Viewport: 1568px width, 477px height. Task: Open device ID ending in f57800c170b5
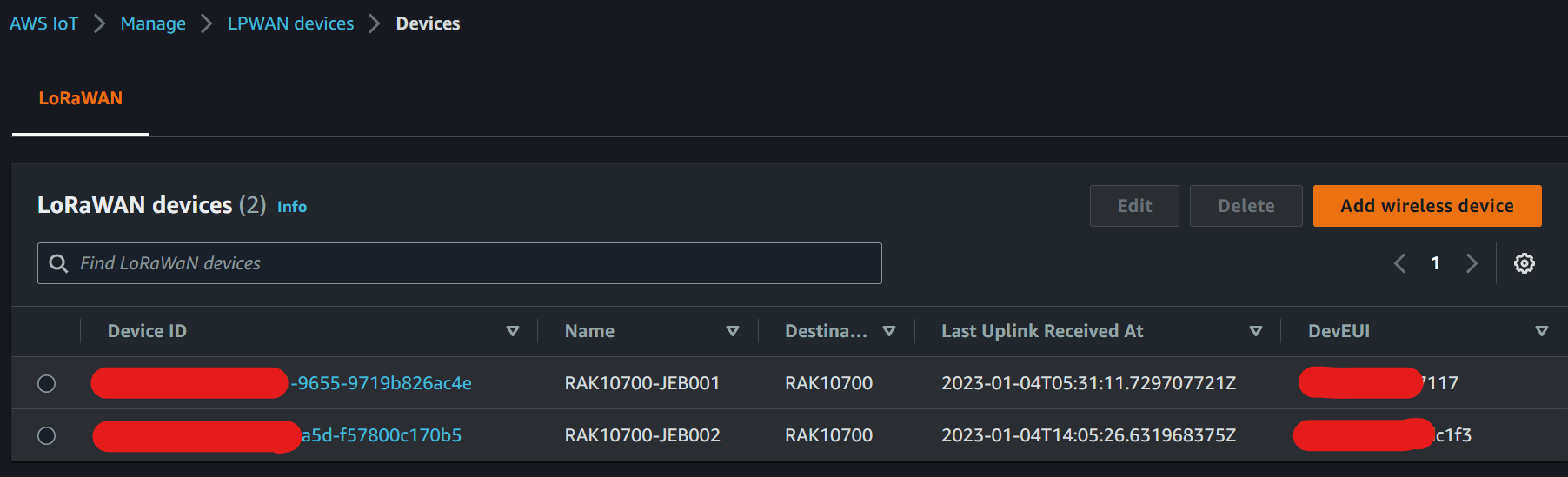(x=381, y=435)
